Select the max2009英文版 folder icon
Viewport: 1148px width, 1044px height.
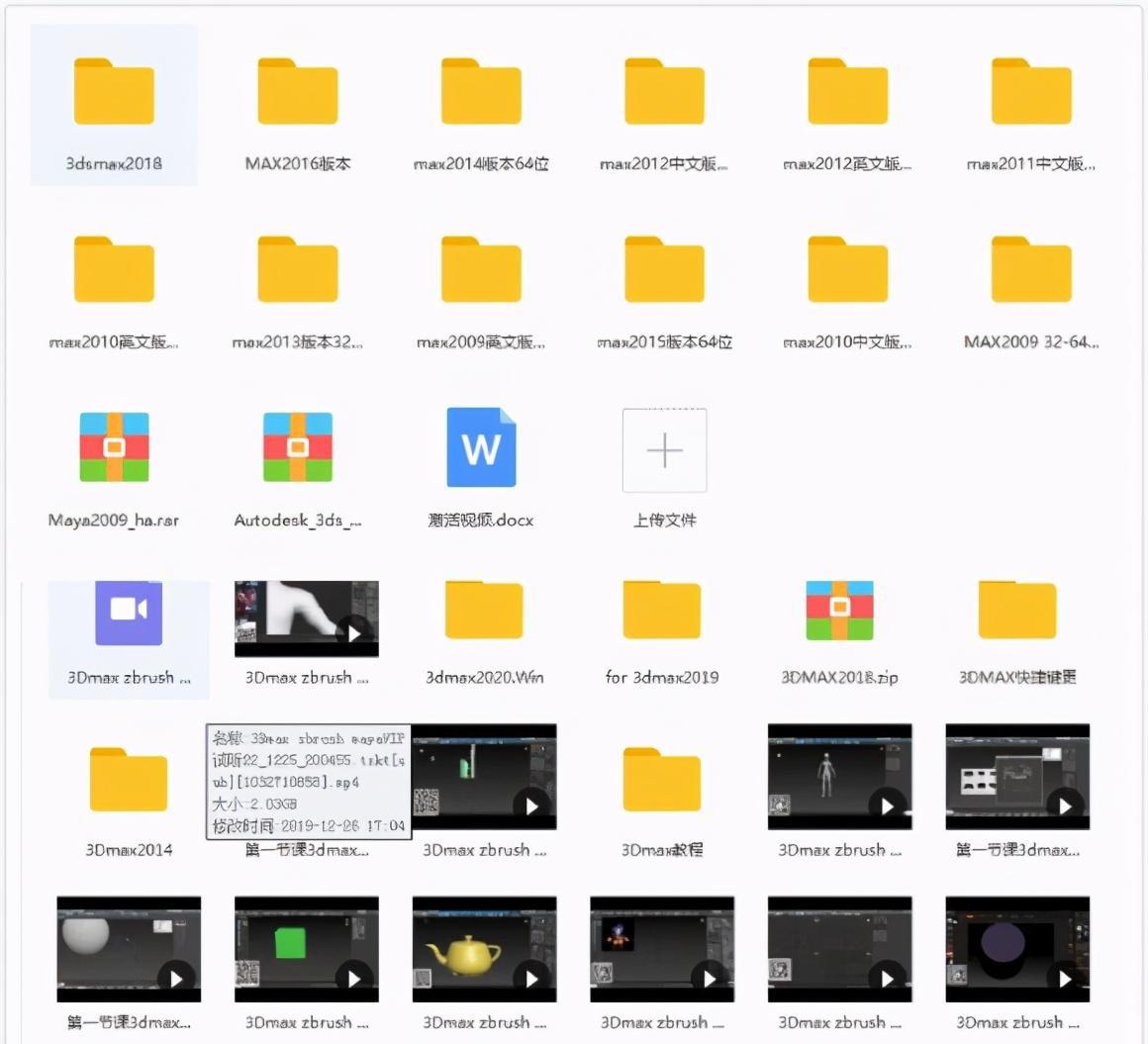coord(481,269)
